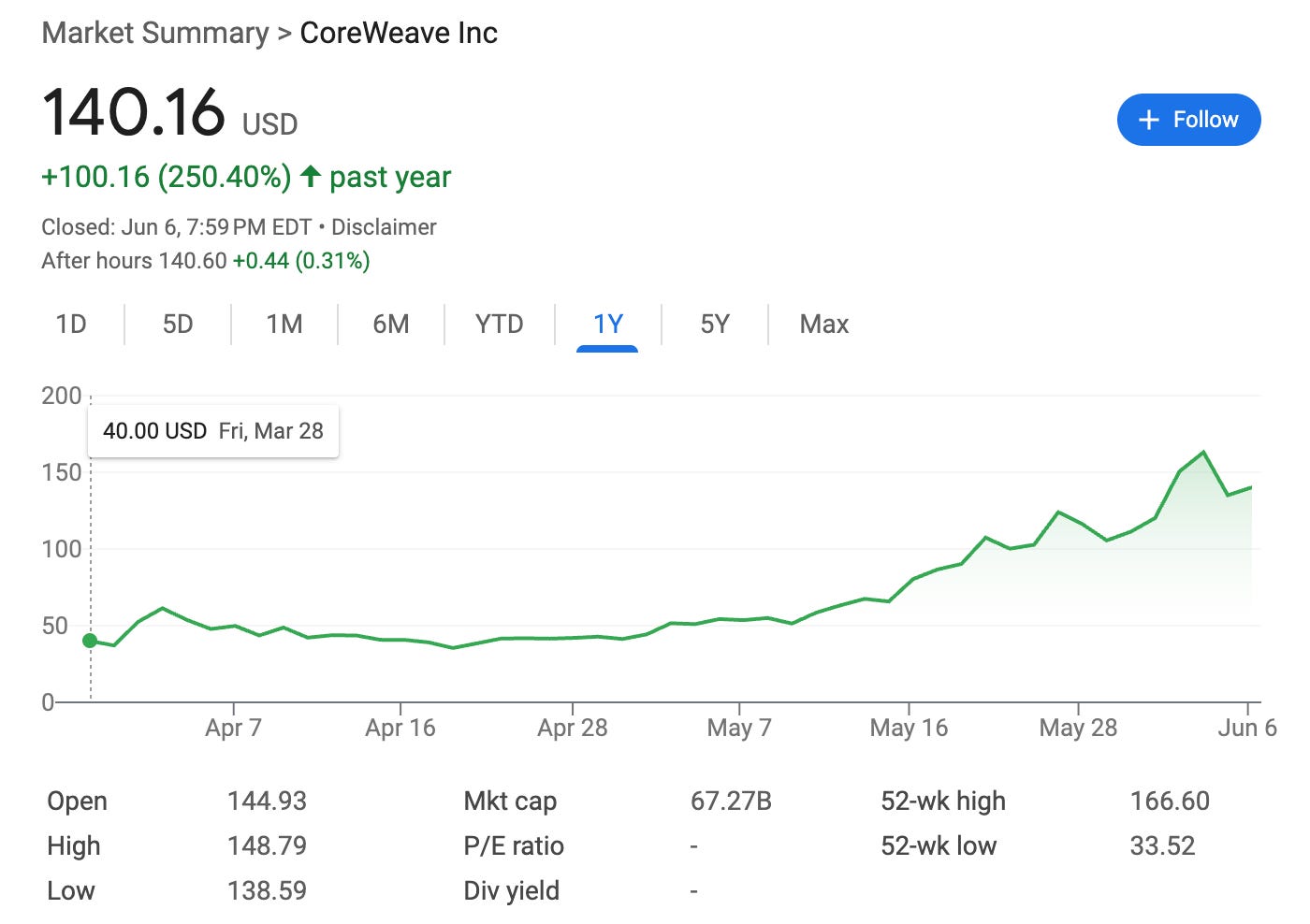The height and width of the screenshot is (924, 1310).
Task: Click the Mkt cap value 67.27B
Action: tap(731, 801)
